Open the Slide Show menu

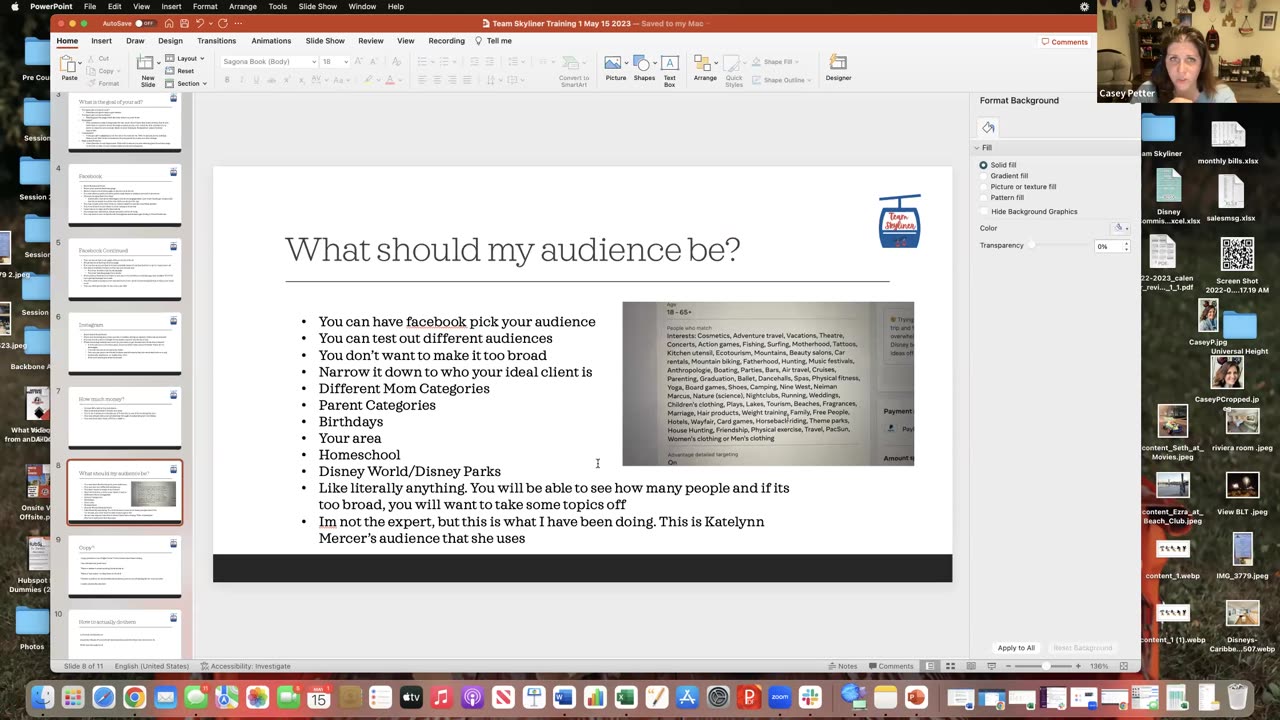pos(317,7)
